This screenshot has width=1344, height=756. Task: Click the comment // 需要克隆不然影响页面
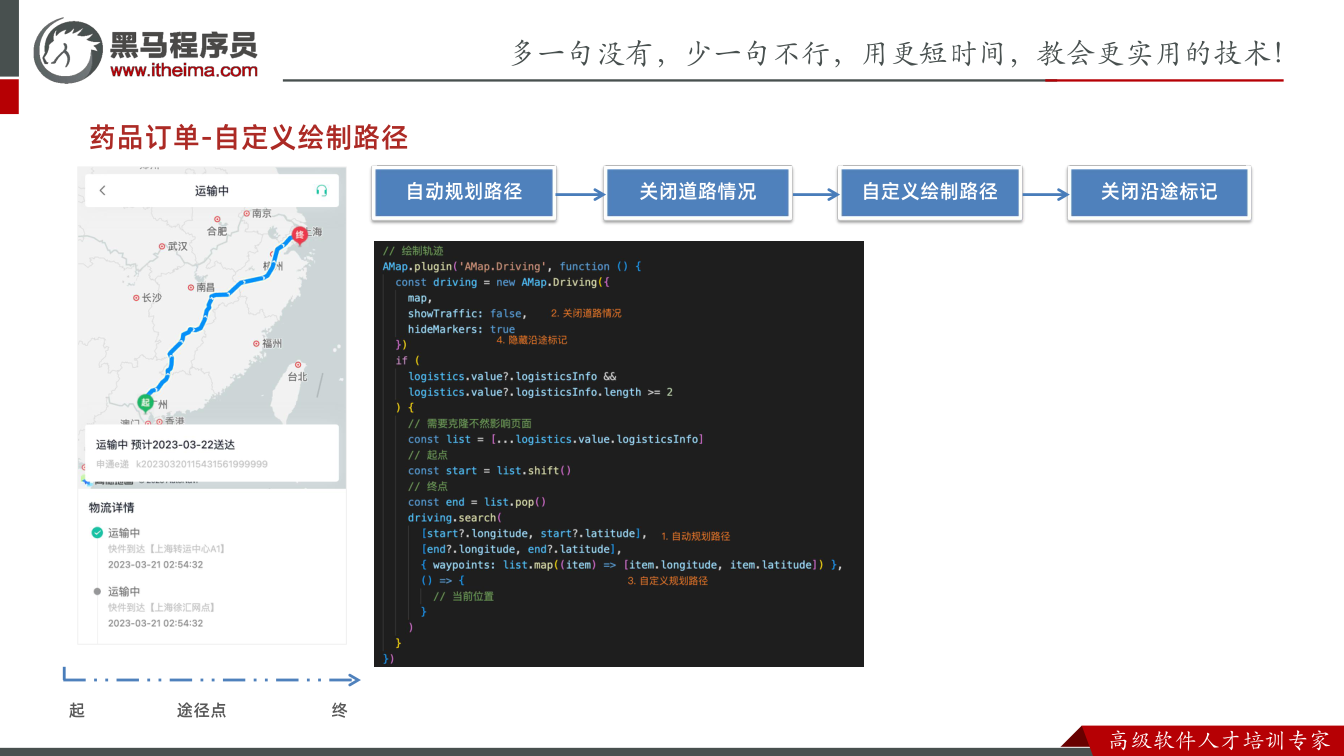pyautogui.click(x=470, y=423)
